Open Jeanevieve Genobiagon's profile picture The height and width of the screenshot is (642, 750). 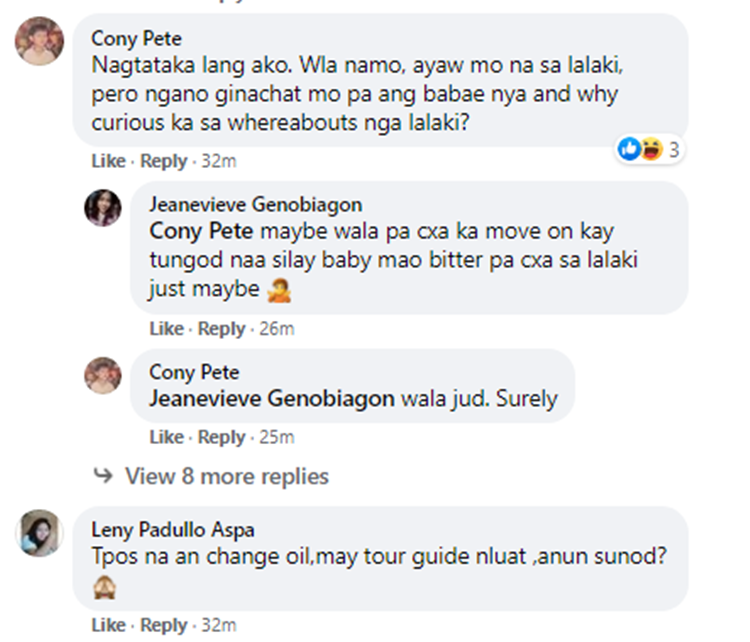[x=103, y=207]
